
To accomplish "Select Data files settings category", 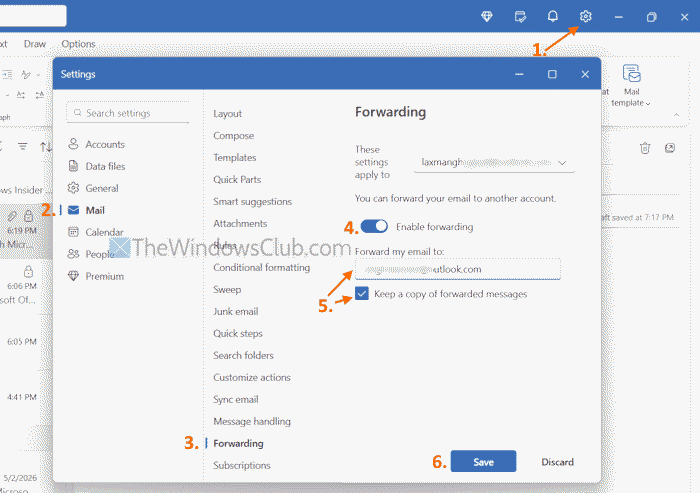I will coord(105,166).
